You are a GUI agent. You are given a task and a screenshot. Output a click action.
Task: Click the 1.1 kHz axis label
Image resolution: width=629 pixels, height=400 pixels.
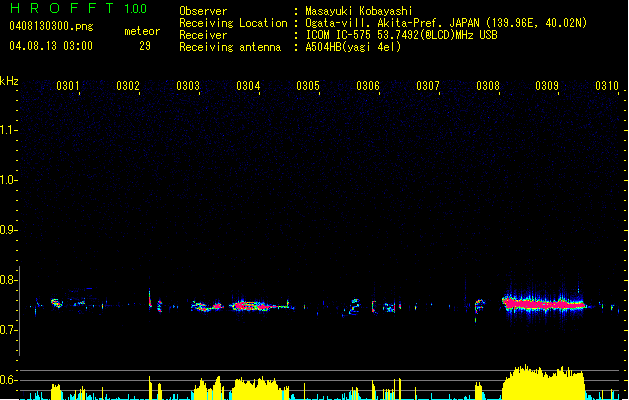point(7,130)
